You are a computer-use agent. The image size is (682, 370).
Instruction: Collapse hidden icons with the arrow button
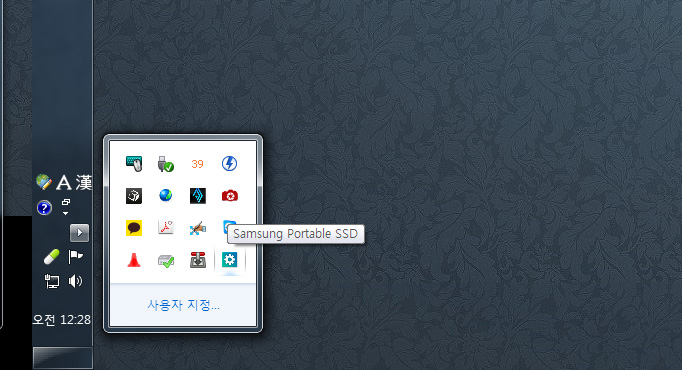tap(80, 233)
